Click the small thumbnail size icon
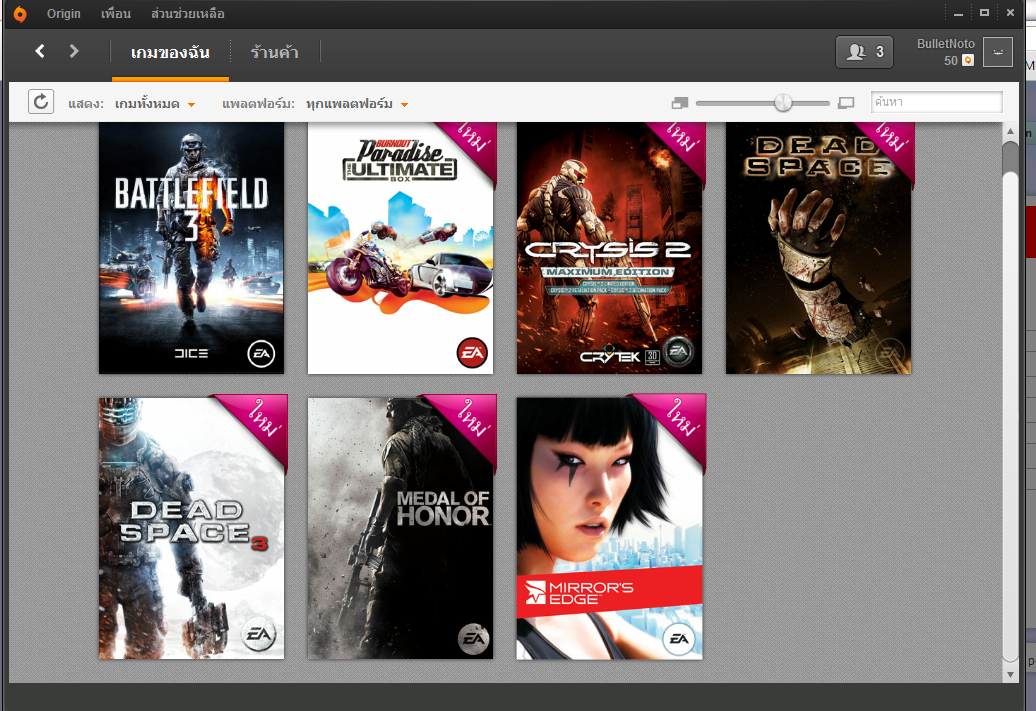The width and height of the screenshot is (1036, 711). (x=680, y=102)
